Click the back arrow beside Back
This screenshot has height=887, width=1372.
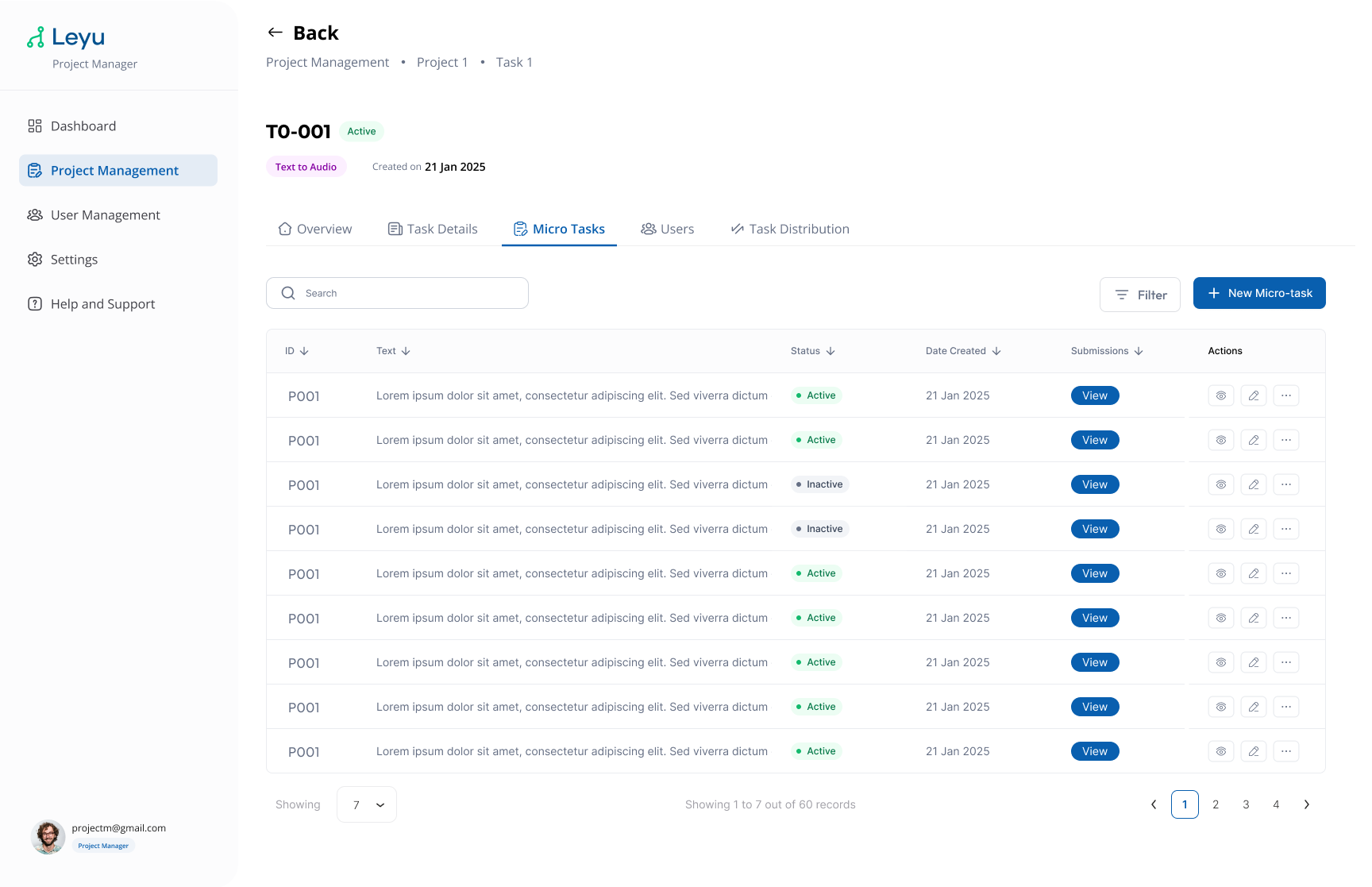(x=274, y=32)
